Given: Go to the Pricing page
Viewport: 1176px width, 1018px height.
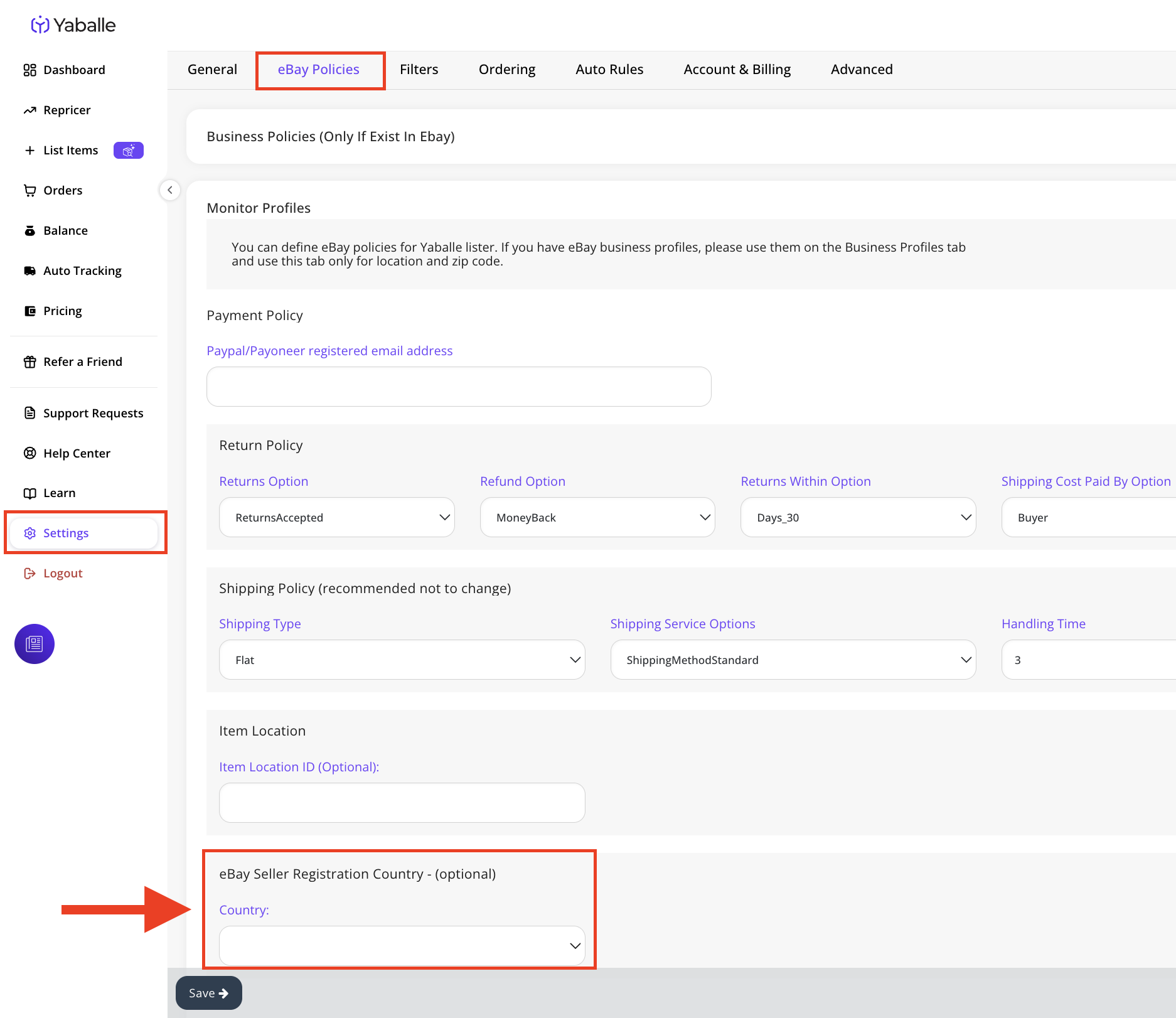Looking at the screenshot, I should [63, 311].
